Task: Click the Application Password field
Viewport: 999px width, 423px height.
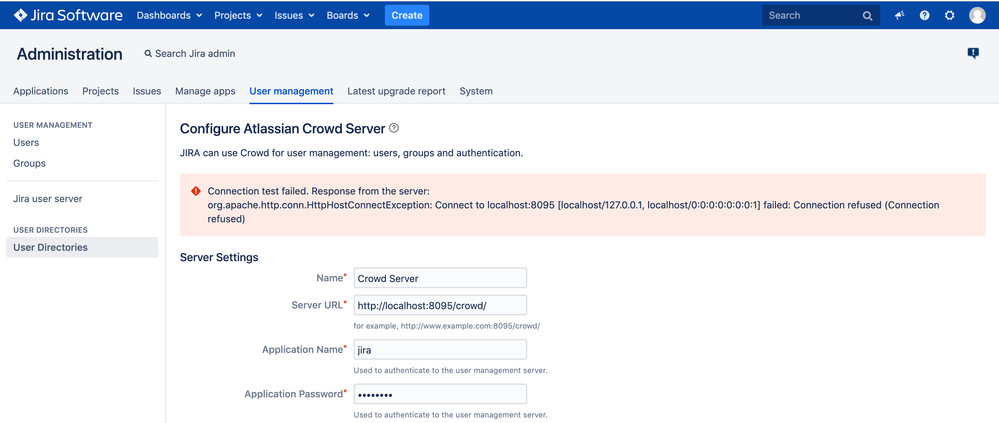Action: [x=440, y=394]
